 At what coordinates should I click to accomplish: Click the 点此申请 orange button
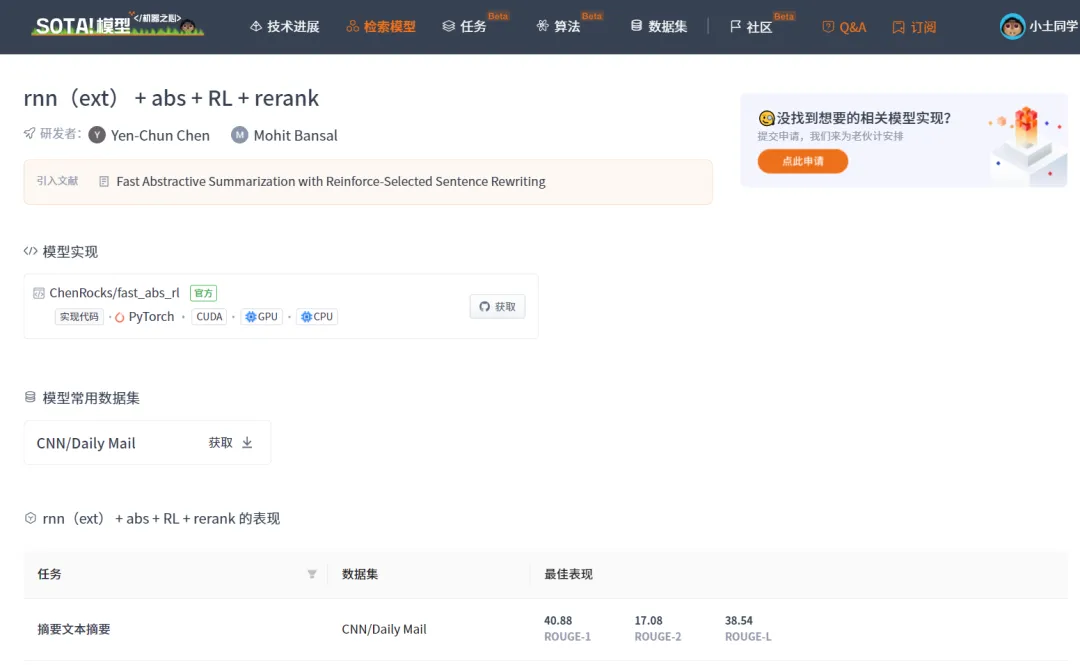(x=802, y=161)
